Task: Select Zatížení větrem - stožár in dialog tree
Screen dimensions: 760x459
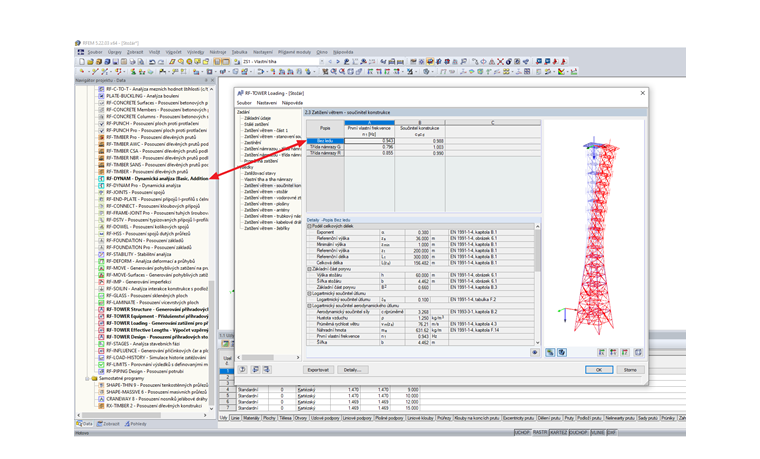Action: tap(266, 191)
